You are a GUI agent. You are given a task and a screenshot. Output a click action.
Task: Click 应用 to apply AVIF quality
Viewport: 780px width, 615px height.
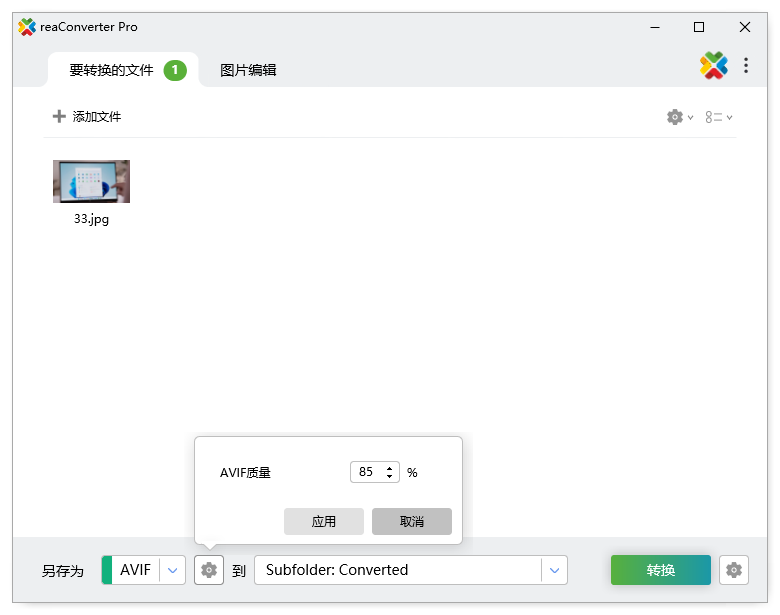324,521
